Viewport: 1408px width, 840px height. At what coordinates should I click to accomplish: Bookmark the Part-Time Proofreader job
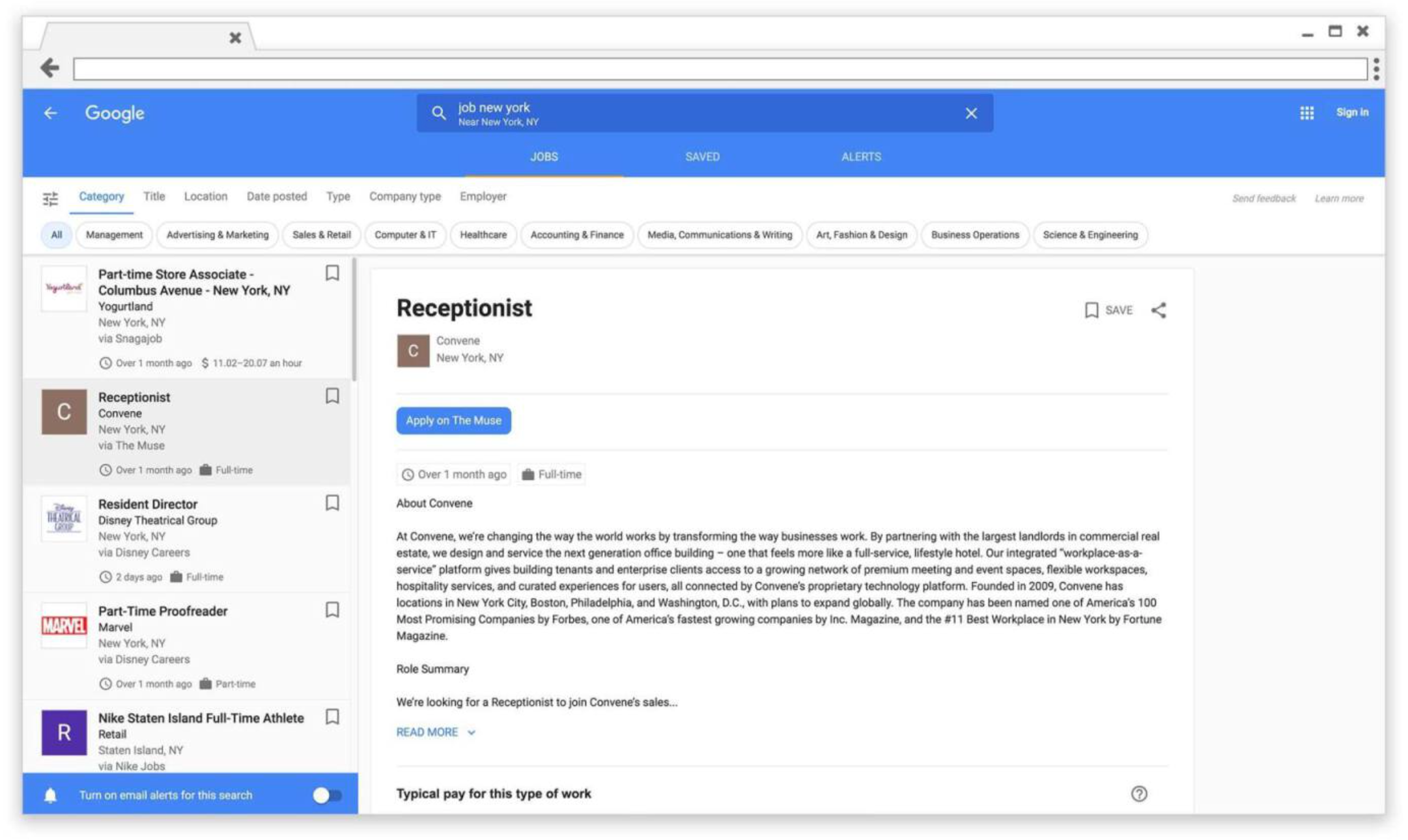pos(332,609)
